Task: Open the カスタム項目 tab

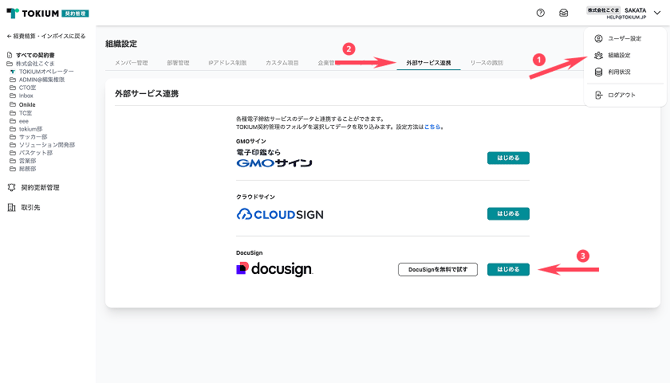Action: [x=282, y=63]
